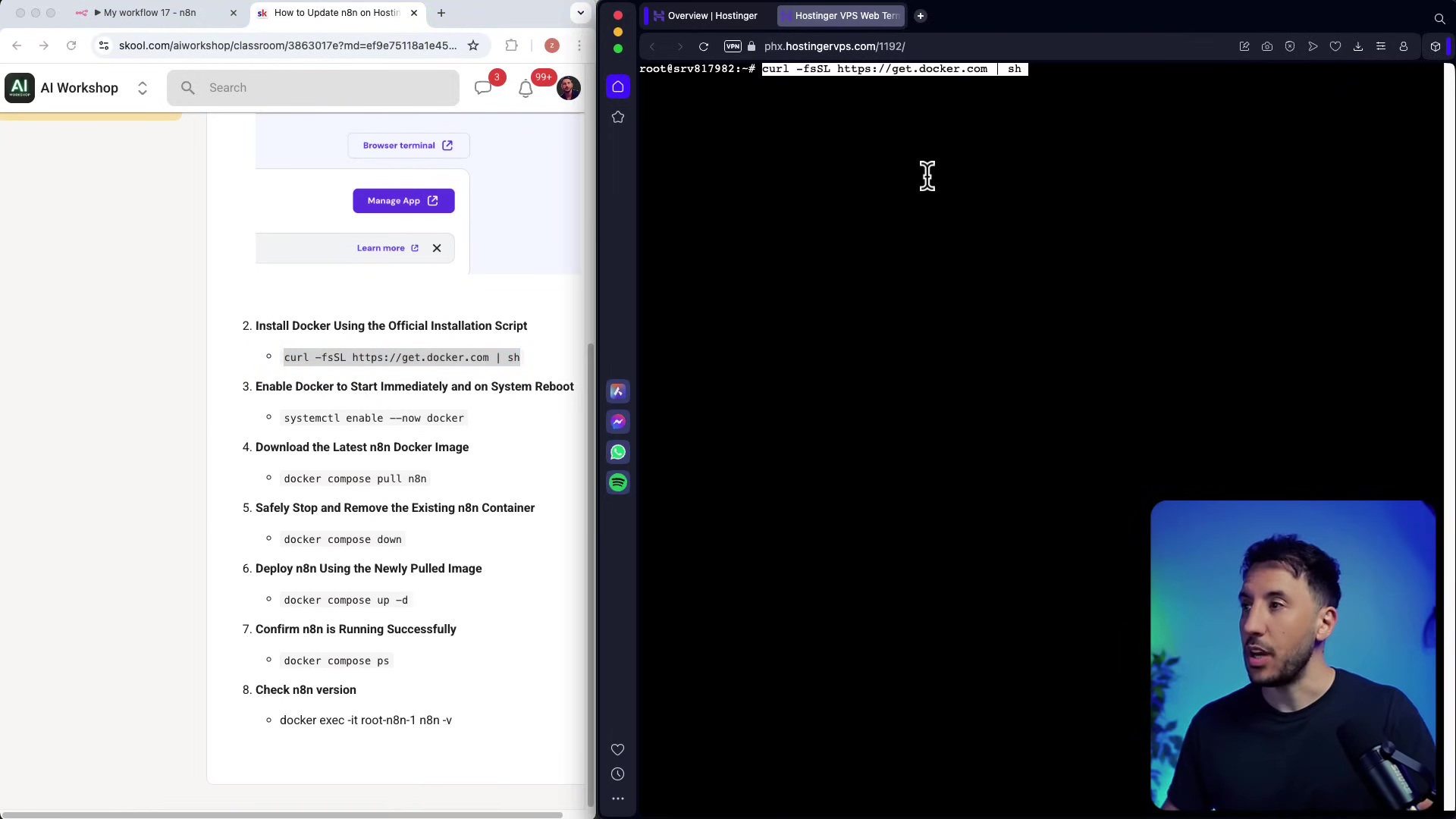Image resolution: width=1456 pixels, height=819 pixels.
Task: Switch to Overview | Hostinger tab
Action: [x=705, y=16]
